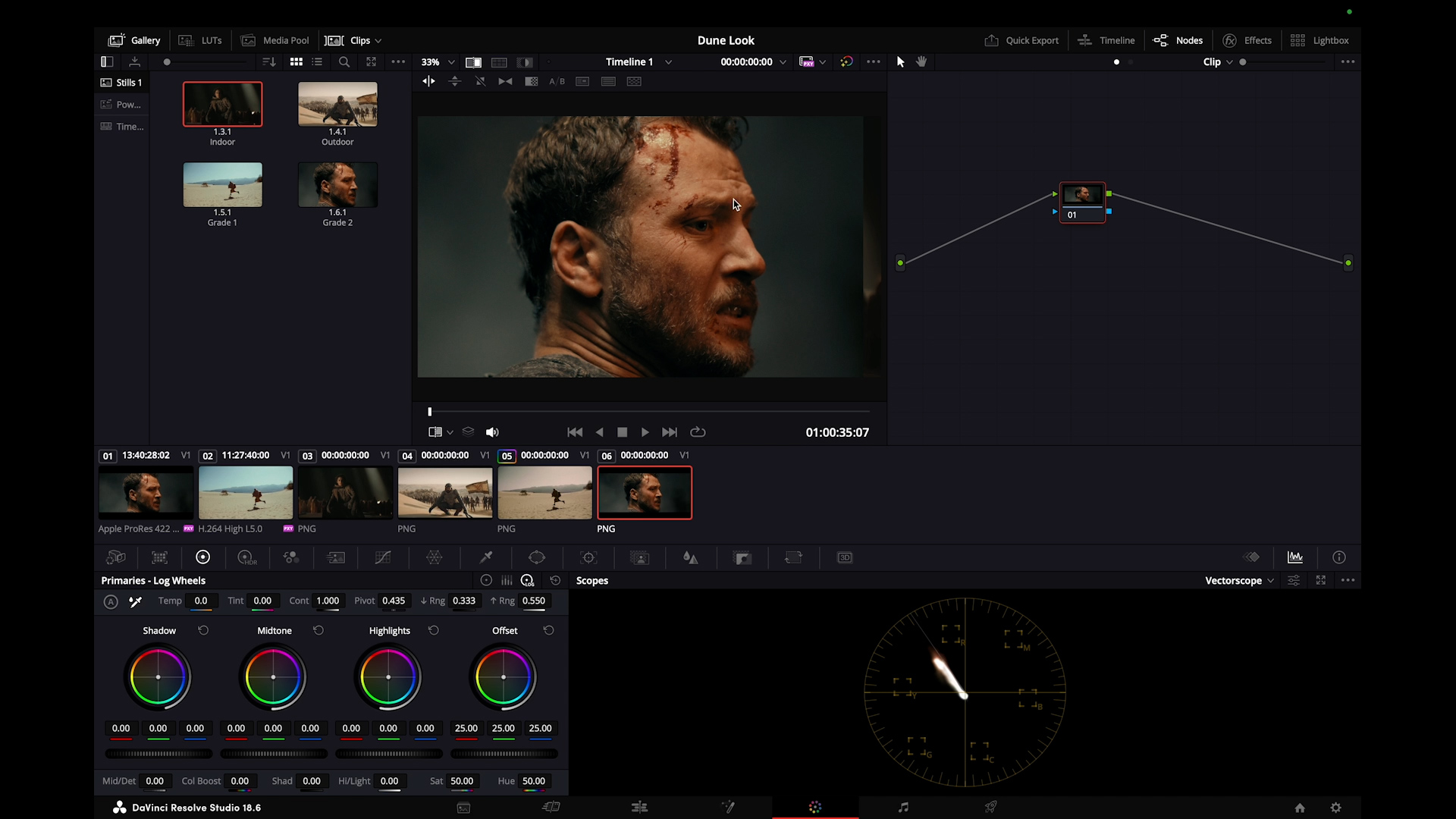Open the Color Warper palette
This screenshot has width=1456, height=819.
435,557
